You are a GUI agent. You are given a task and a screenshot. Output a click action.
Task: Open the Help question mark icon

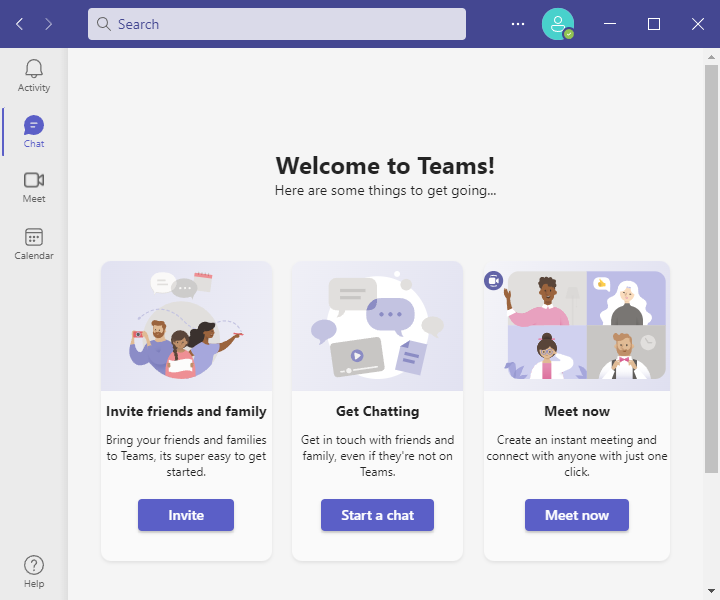[x=34, y=565]
